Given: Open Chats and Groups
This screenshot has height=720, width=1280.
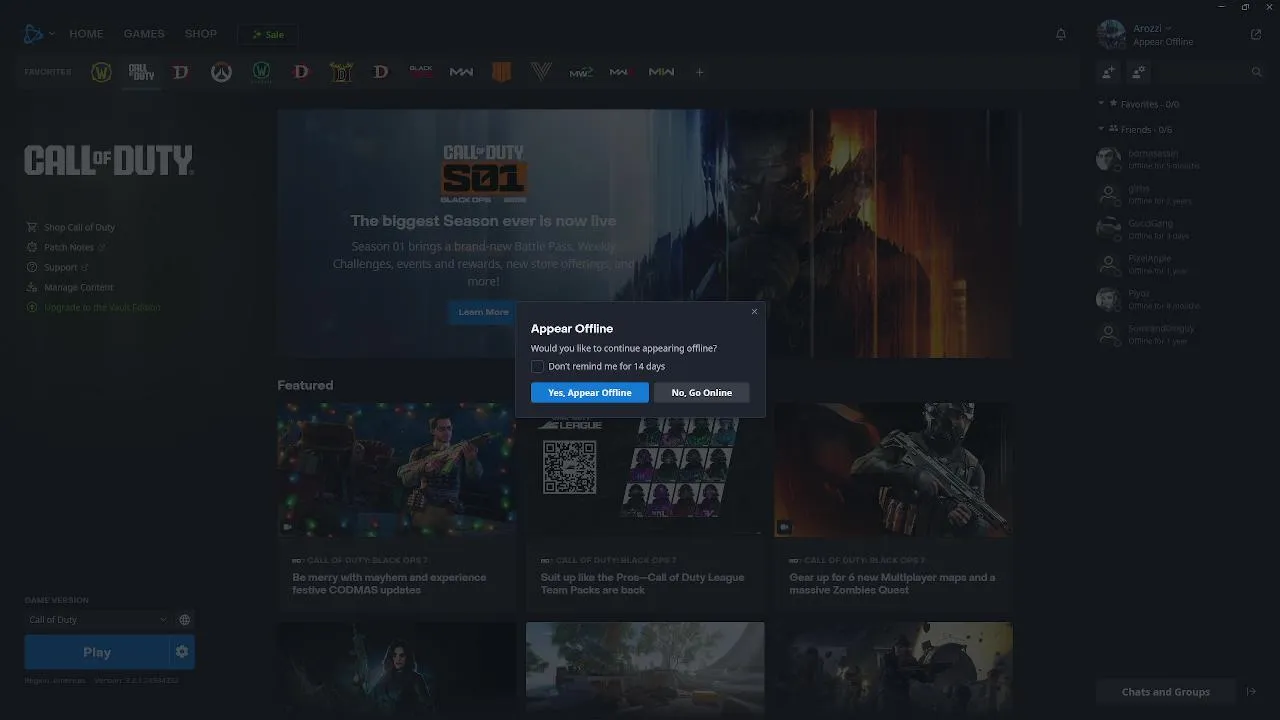Looking at the screenshot, I should click(x=1166, y=692).
